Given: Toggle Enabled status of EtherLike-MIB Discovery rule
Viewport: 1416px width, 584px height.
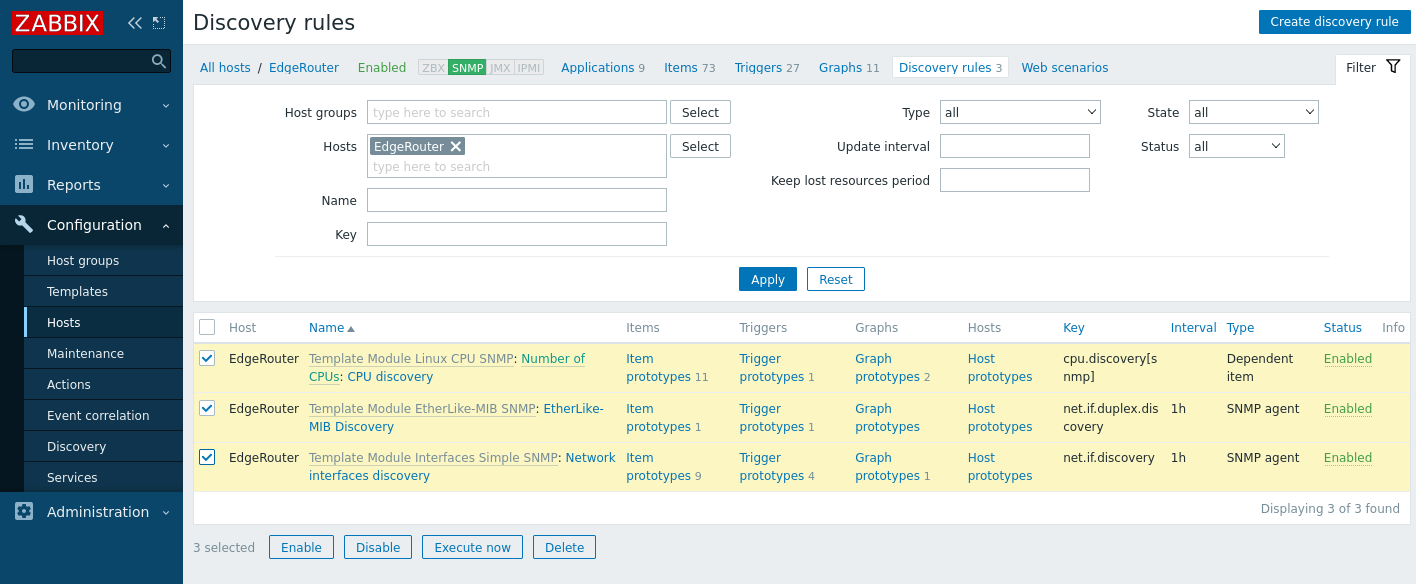Looking at the screenshot, I should [x=1348, y=409].
